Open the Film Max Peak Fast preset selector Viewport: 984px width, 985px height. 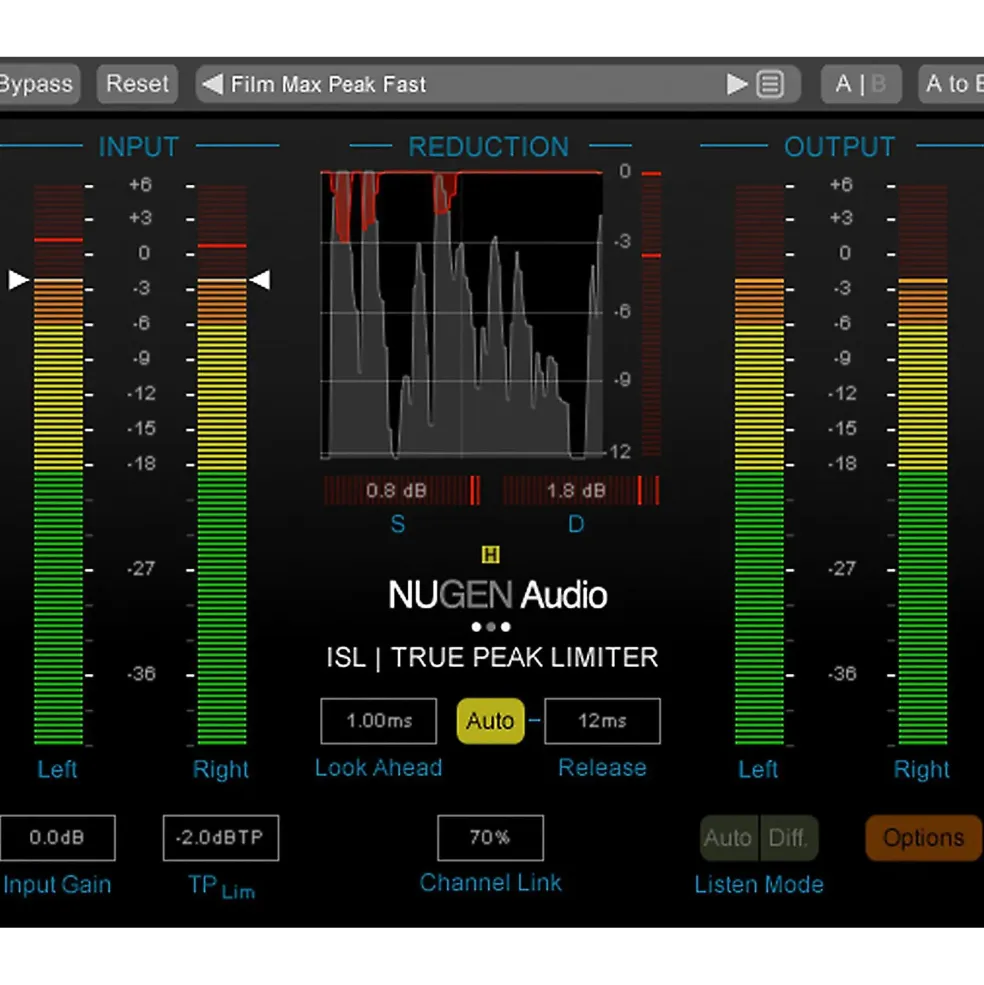click(498, 84)
